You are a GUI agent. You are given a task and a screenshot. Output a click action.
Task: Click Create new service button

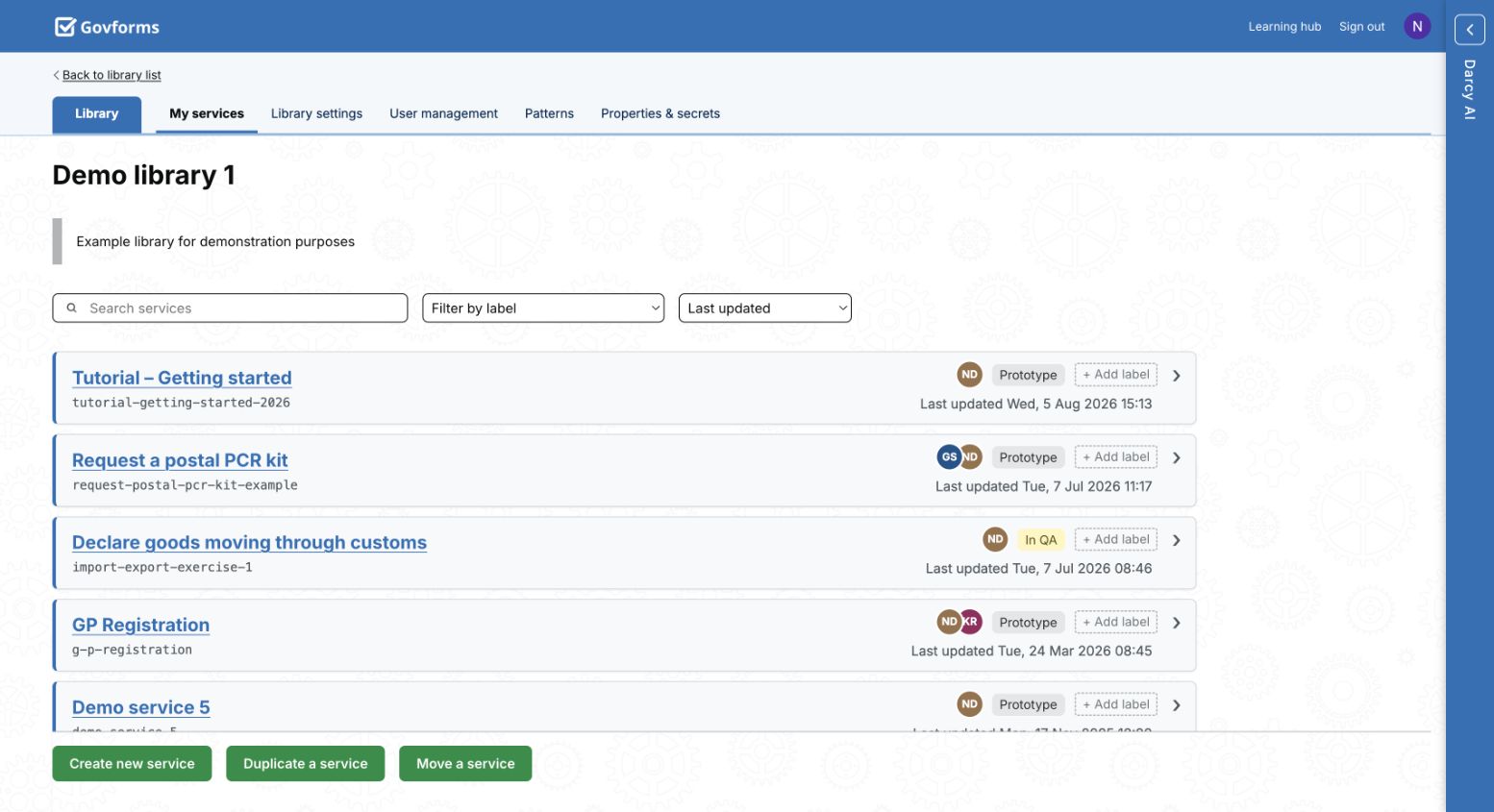pos(132,764)
